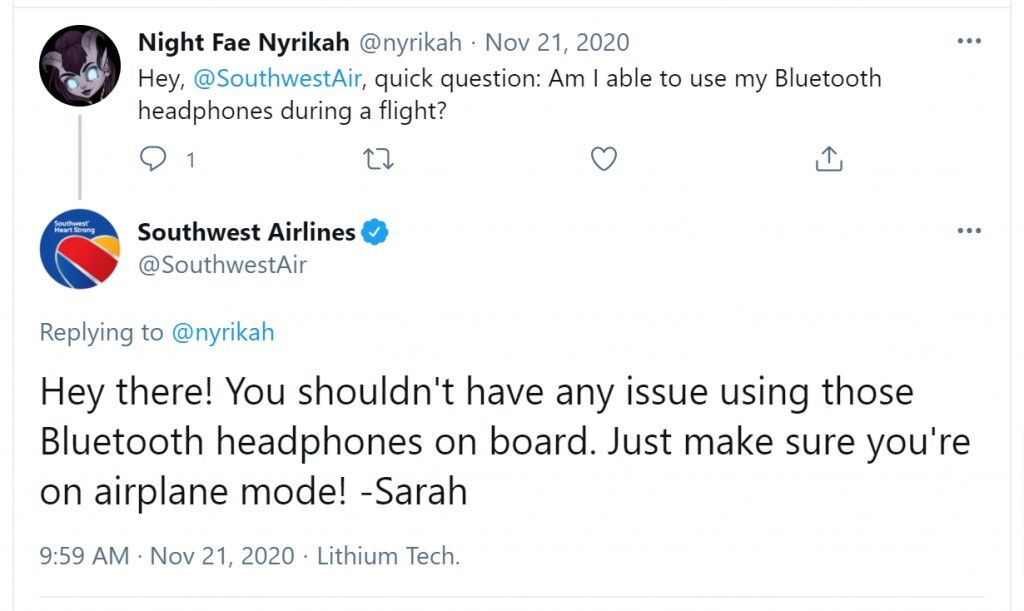Open the Night Fae Nyrikah display name

(x=244, y=42)
